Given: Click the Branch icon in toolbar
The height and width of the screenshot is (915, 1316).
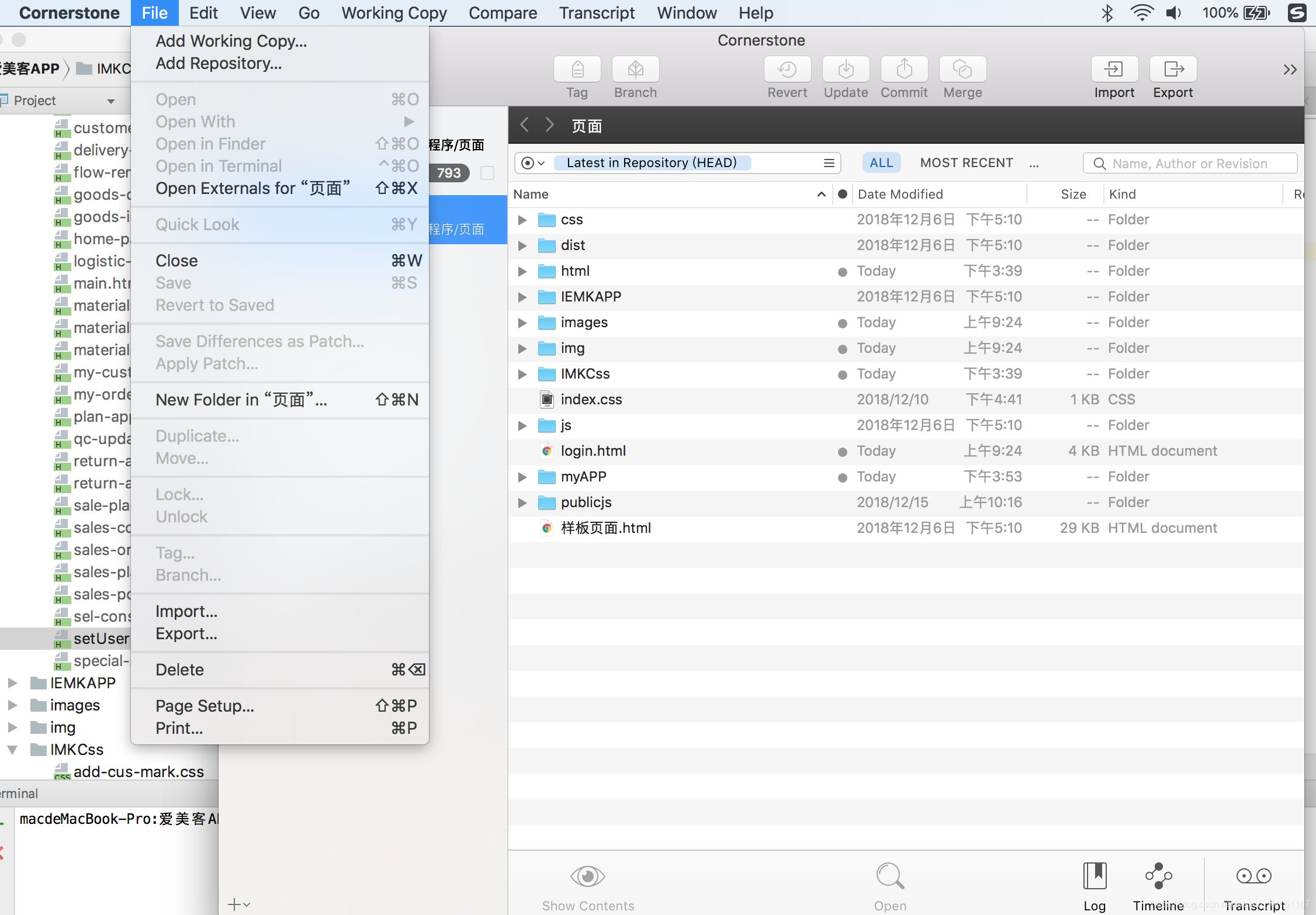Looking at the screenshot, I should point(634,67).
